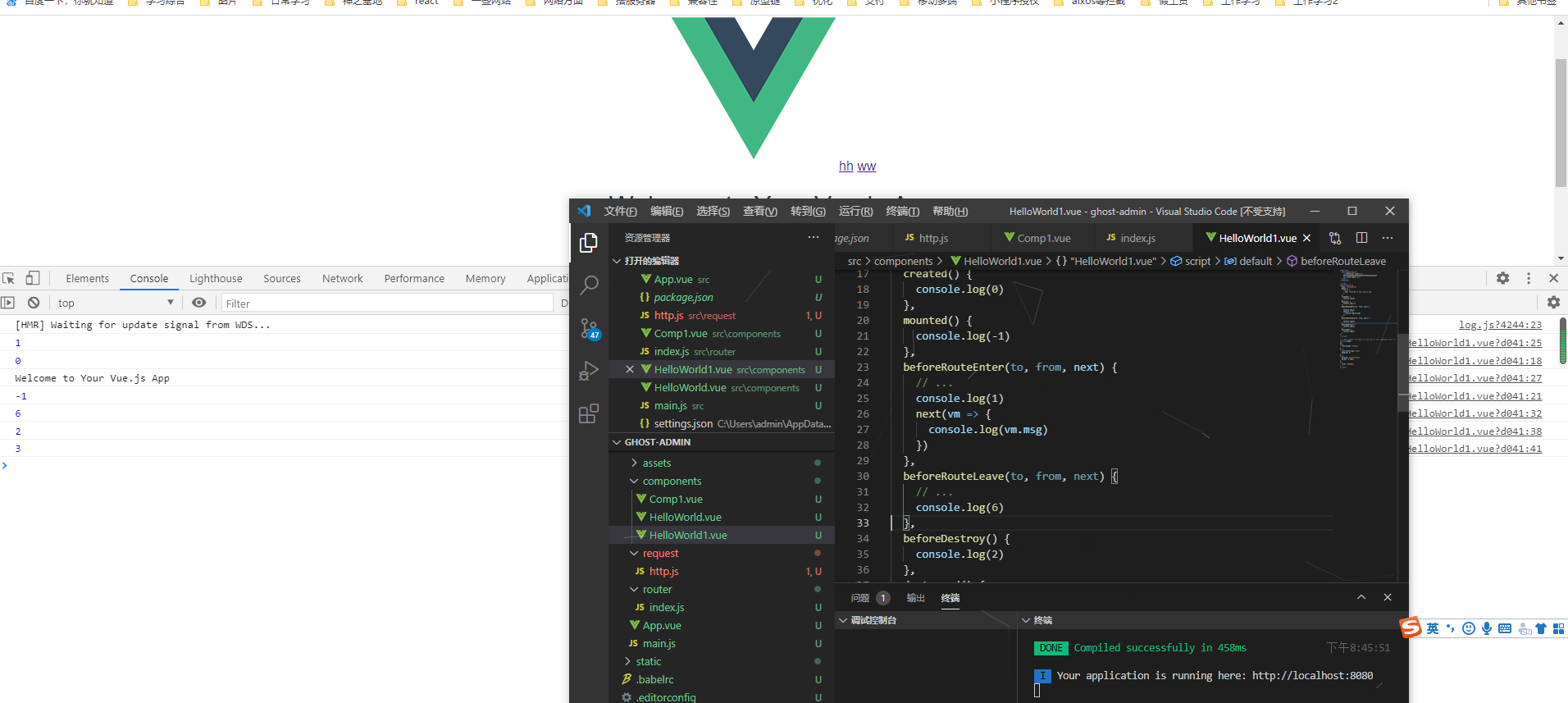Screen dimensions: 1568x703
Task: Open the explorer panel ellipsis menu
Action: 814,237
